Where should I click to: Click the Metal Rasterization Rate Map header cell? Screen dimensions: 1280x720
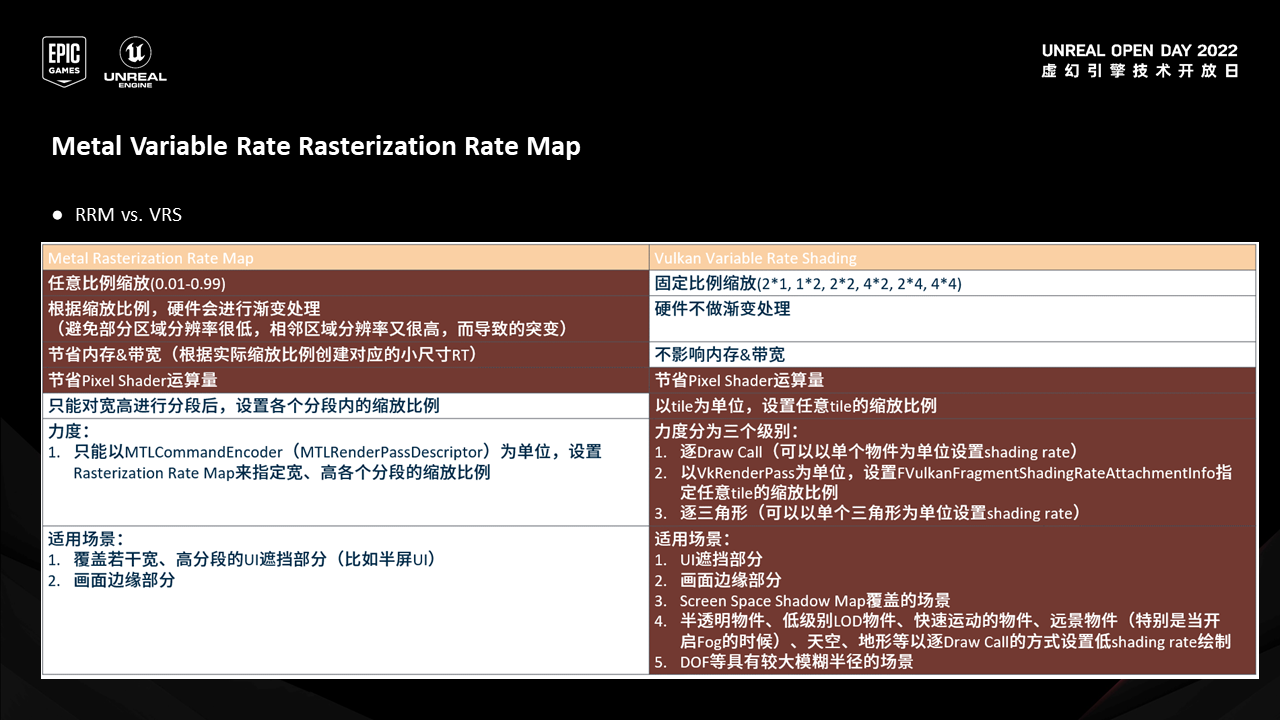150,257
